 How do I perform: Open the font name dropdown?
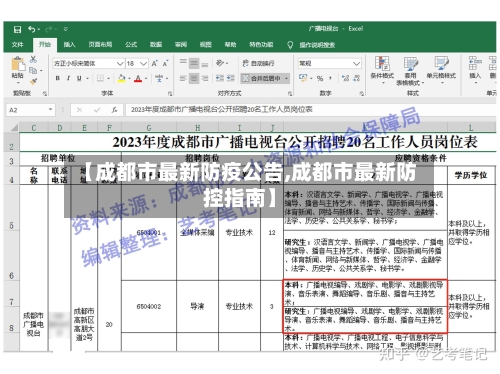point(120,63)
